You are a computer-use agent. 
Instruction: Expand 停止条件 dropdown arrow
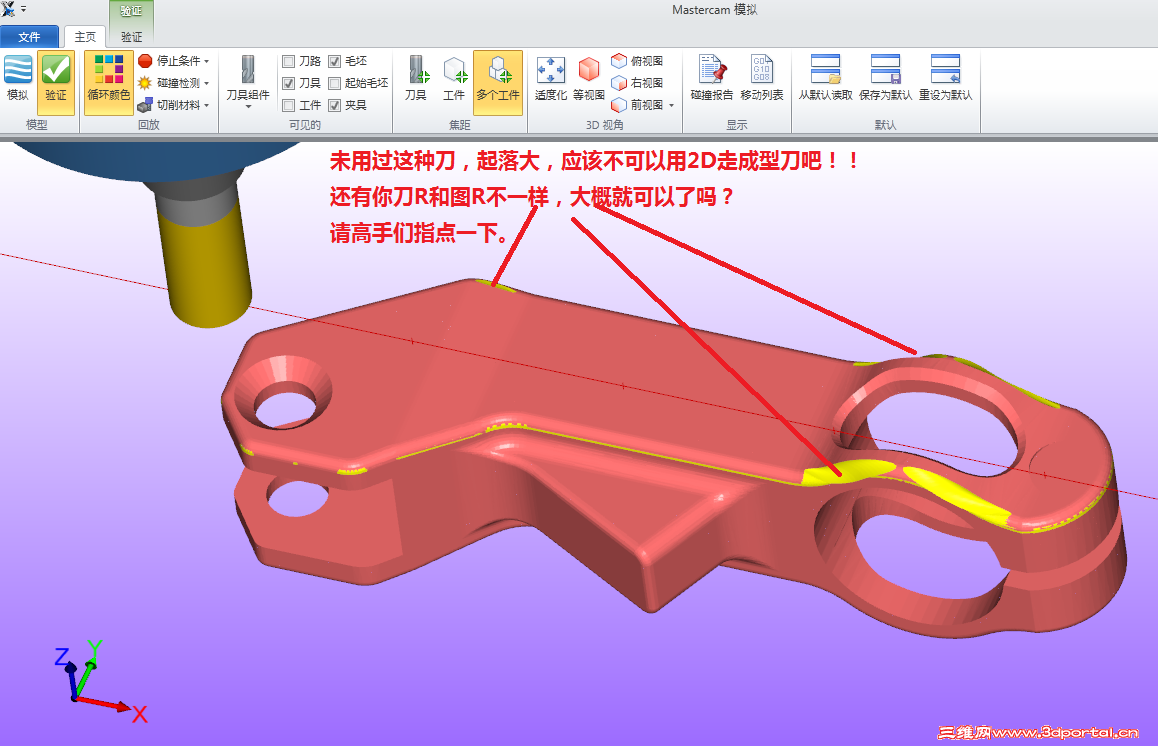tap(207, 61)
